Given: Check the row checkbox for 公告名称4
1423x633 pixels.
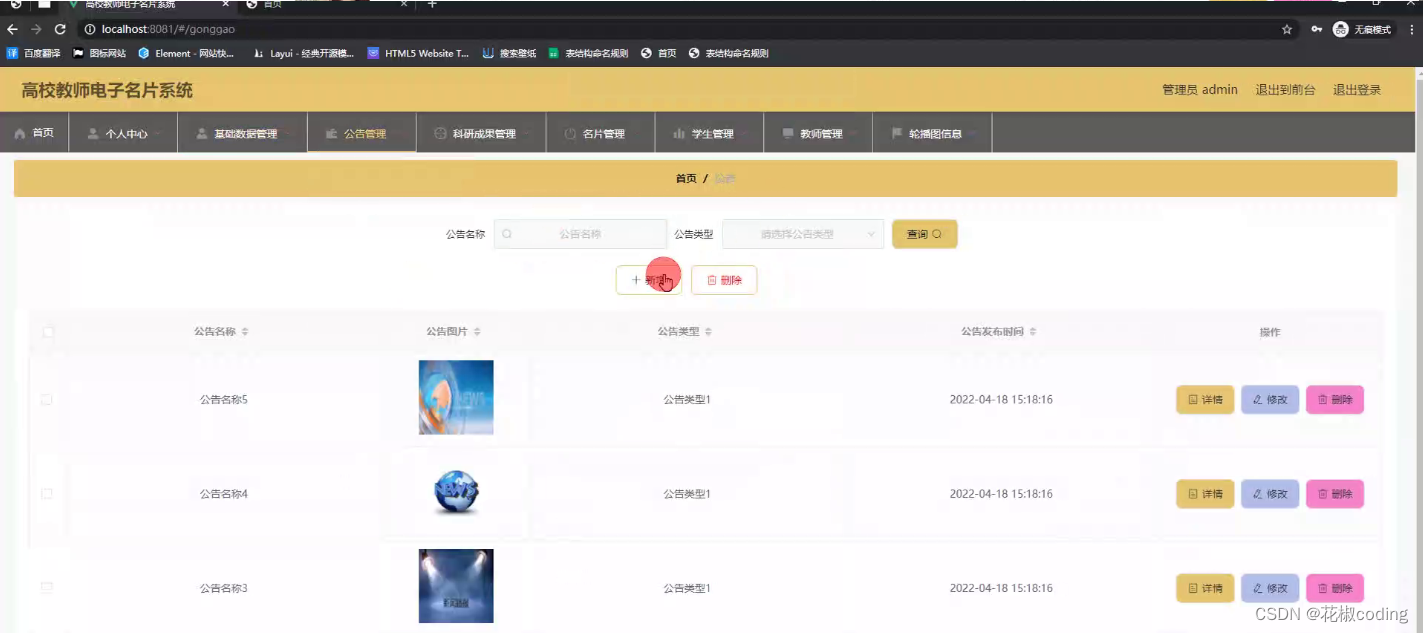Looking at the screenshot, I should pyautogui.click(x=47, y=493).
